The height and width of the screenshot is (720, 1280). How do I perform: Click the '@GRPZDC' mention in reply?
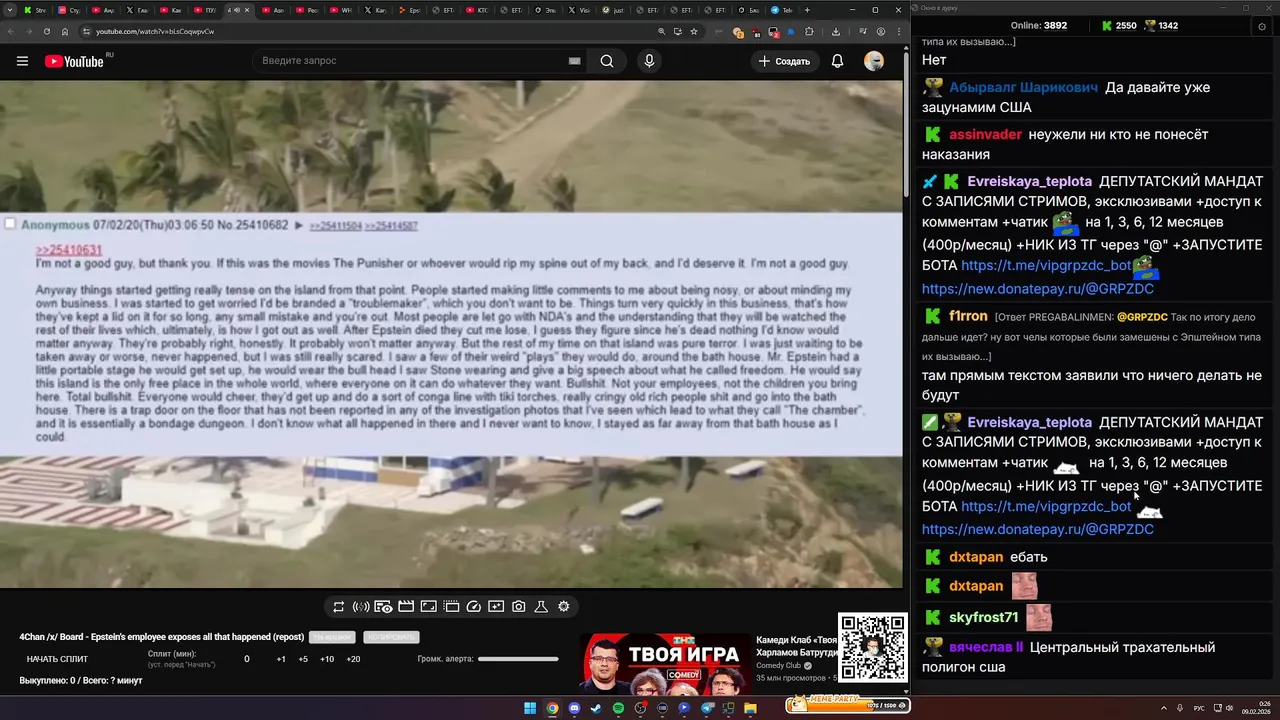1141,317
